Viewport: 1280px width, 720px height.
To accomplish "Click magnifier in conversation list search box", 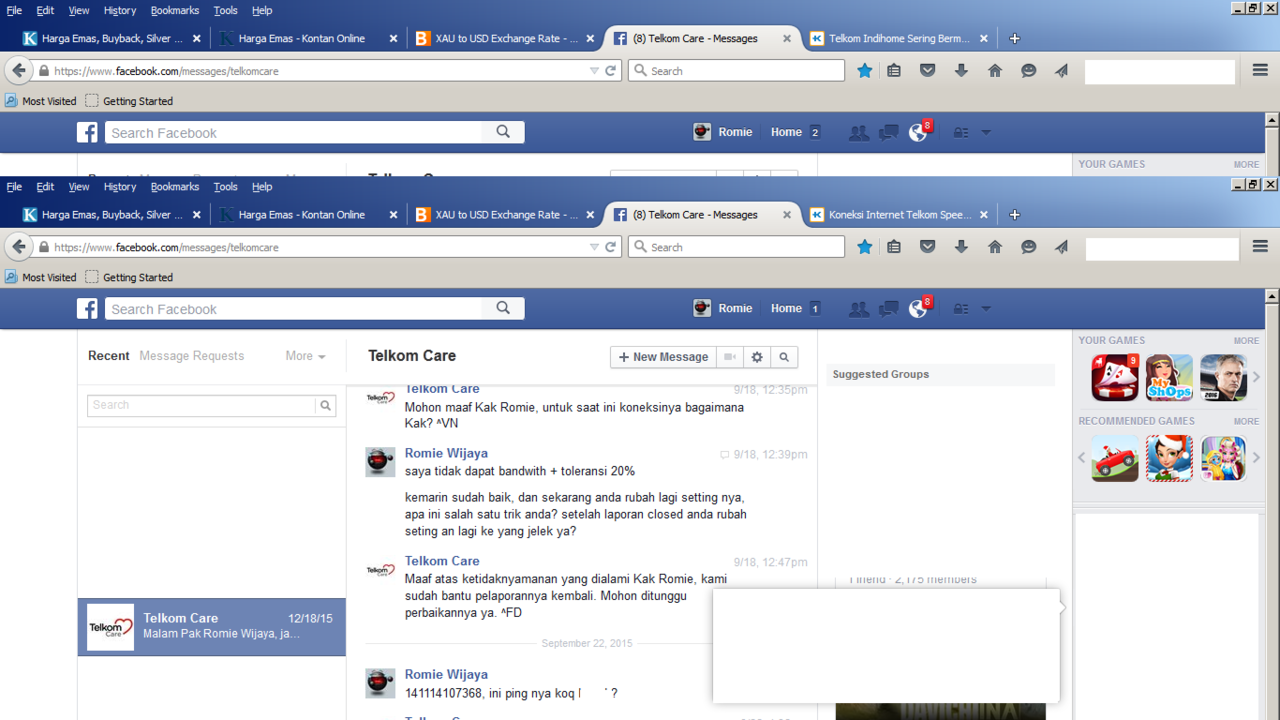I will click(x=325, y=405).
